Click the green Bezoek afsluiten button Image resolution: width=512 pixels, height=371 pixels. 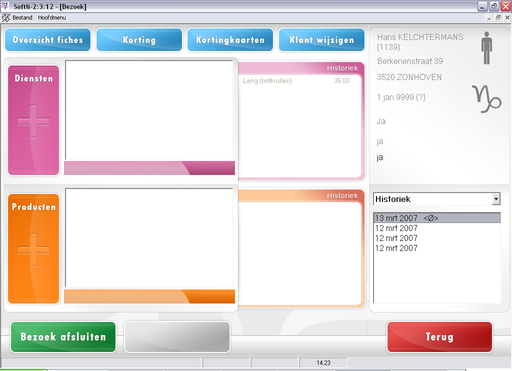(x=63, y=337)
